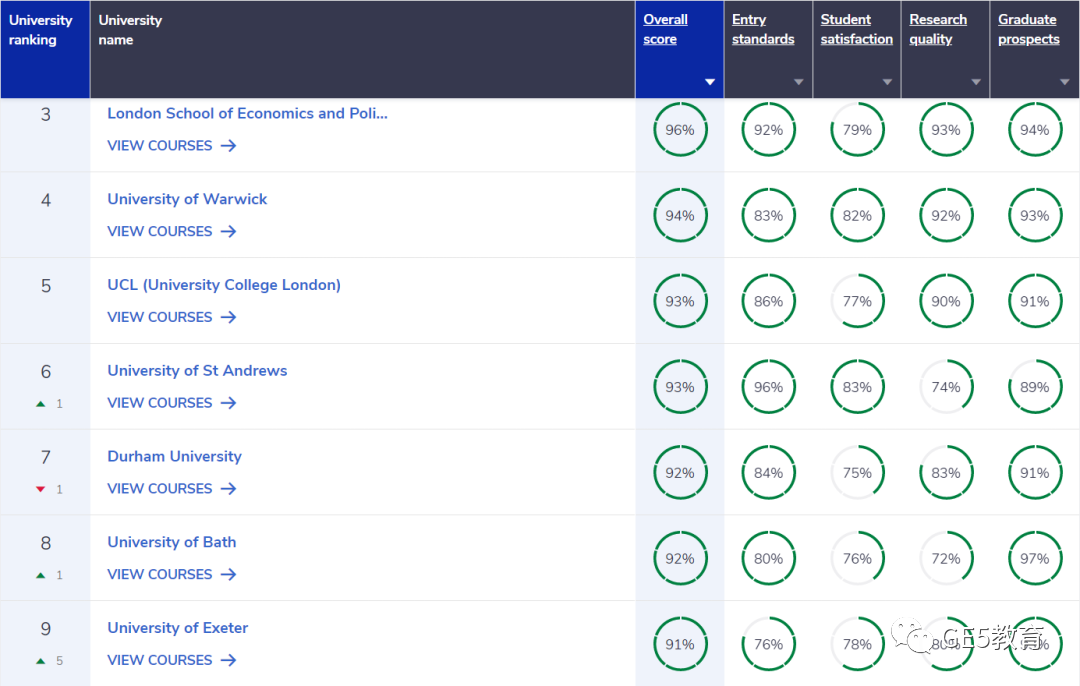Click green up arrow for Bath rank
1080x686 pixels.
coord(41,575)
